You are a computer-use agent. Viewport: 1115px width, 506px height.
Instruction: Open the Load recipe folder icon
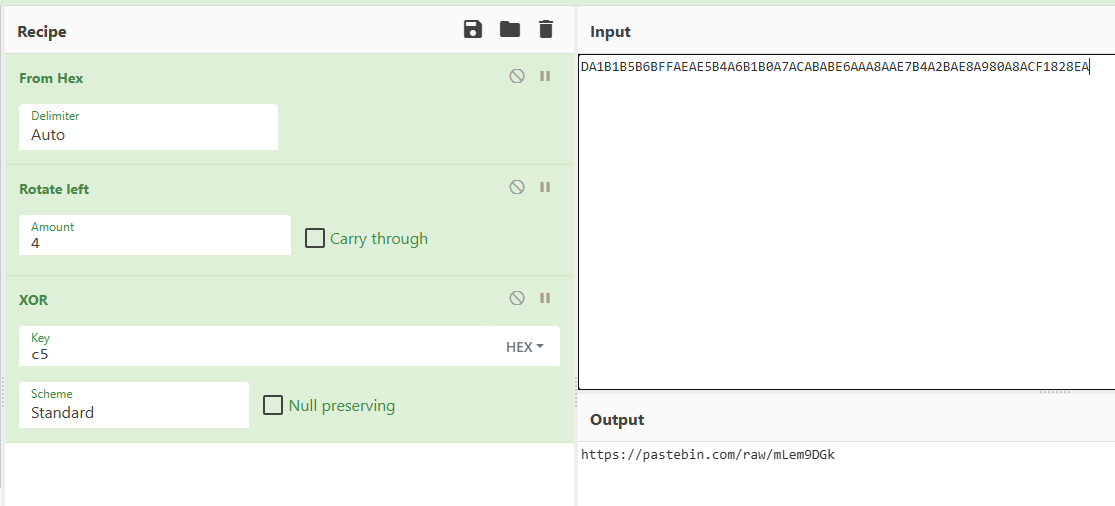510,30
